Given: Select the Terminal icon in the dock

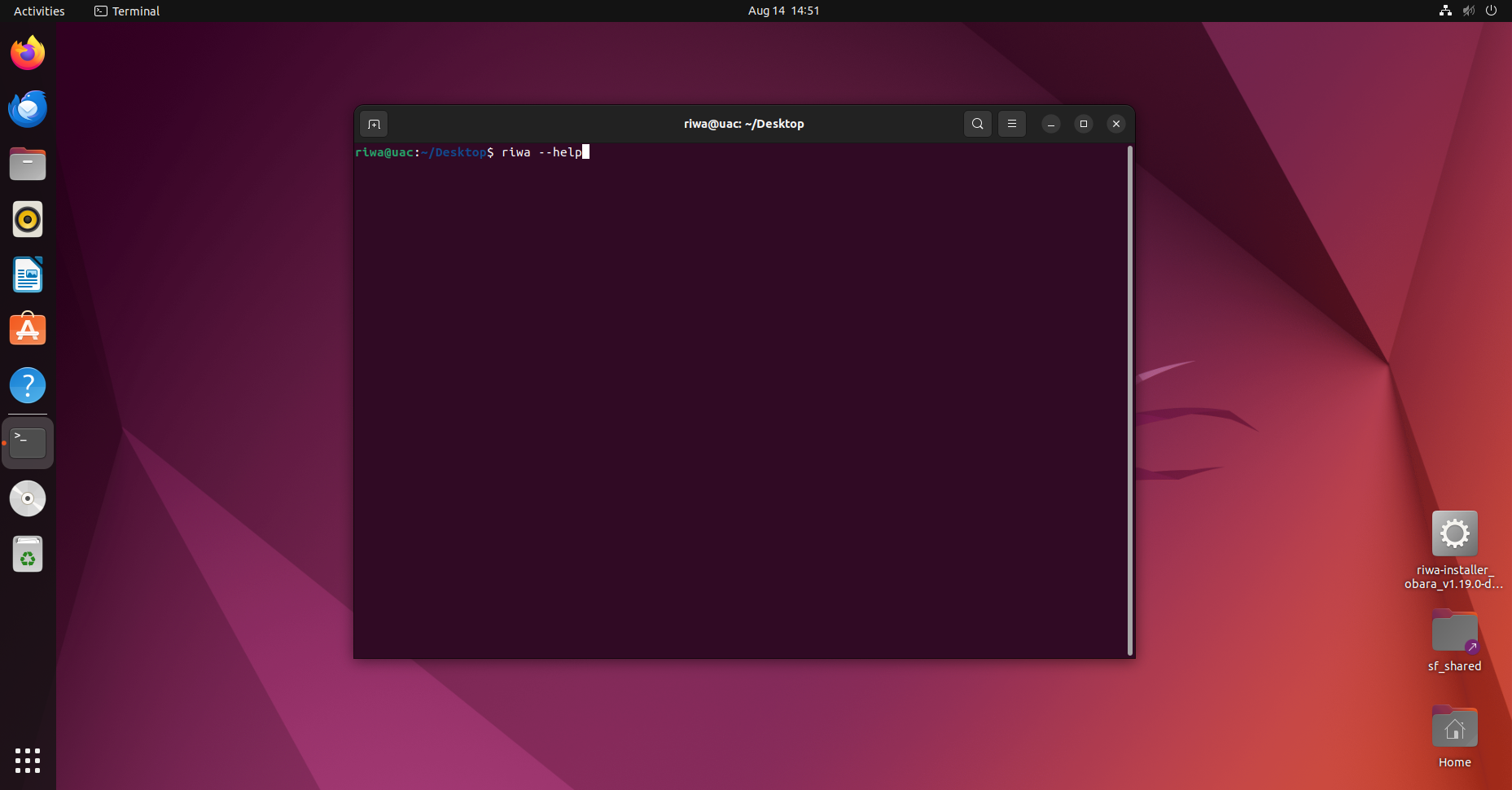Looking at the screenshot, I should (28, 443).
